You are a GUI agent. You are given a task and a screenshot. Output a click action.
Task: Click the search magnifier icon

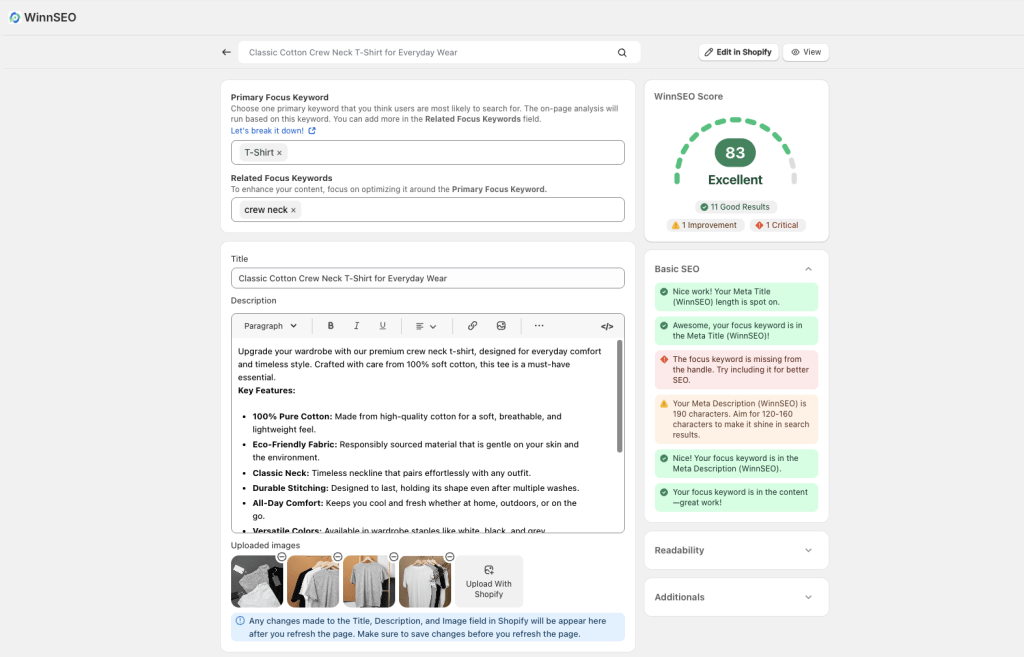click(622, 53)
